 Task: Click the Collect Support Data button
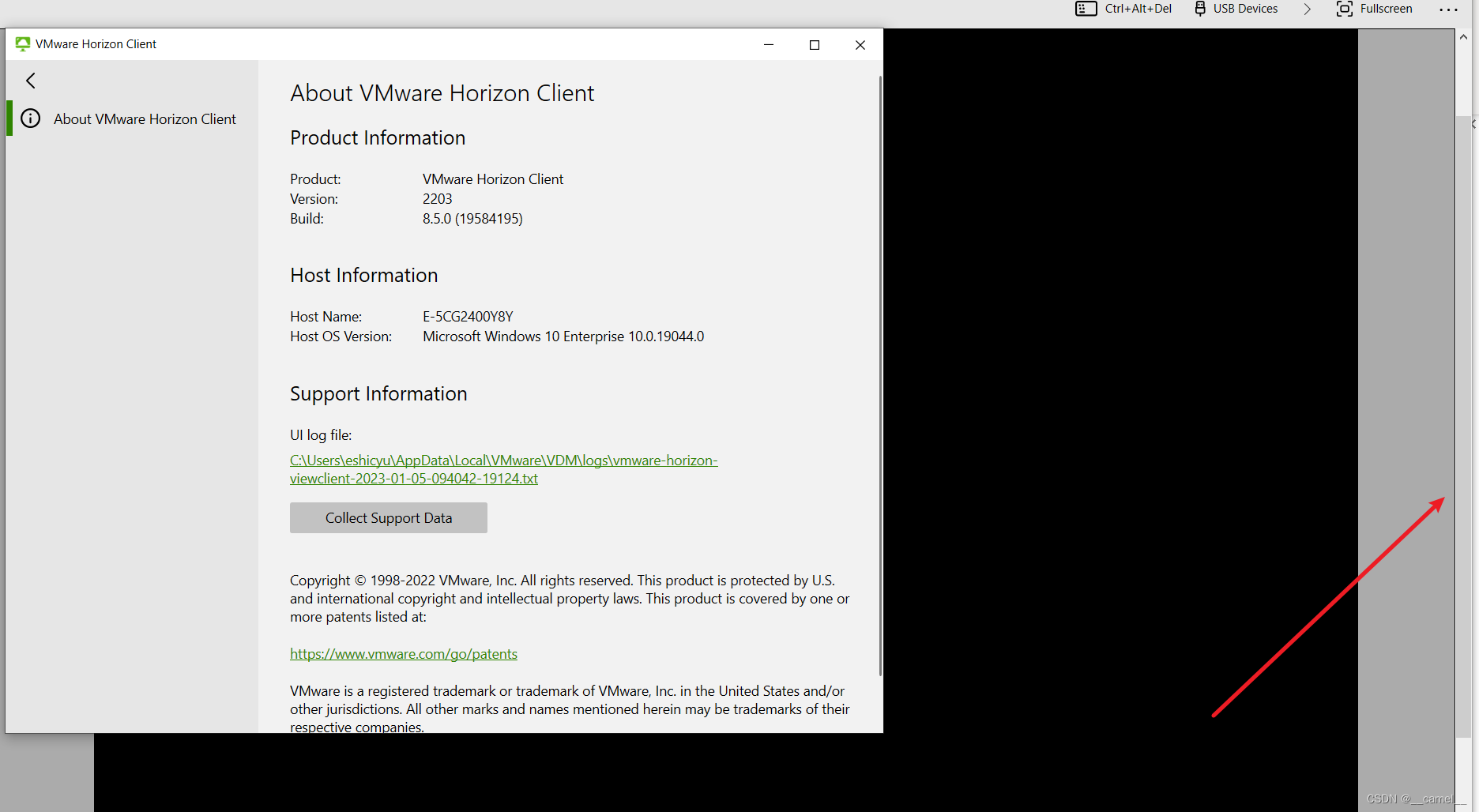pos(389,518)
